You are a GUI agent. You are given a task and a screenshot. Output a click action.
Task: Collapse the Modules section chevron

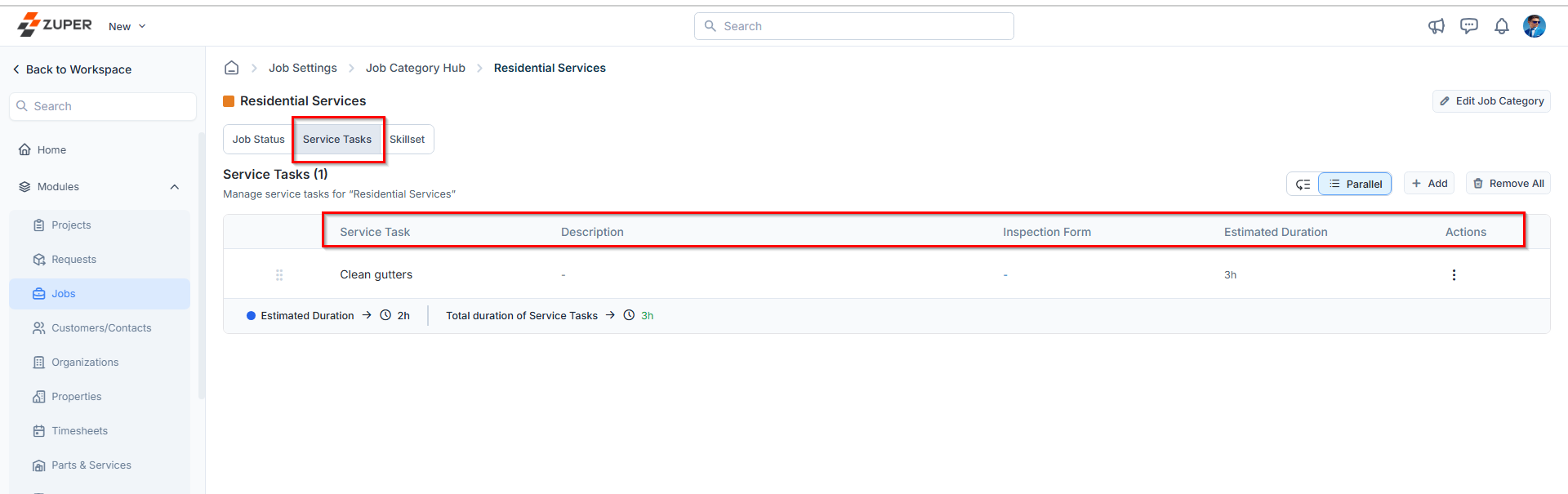[x=175, y=187]
